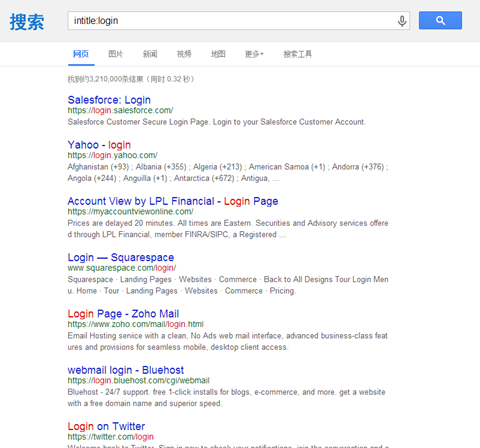
Task: Open the 地图 tab
Action: point(218,54)
